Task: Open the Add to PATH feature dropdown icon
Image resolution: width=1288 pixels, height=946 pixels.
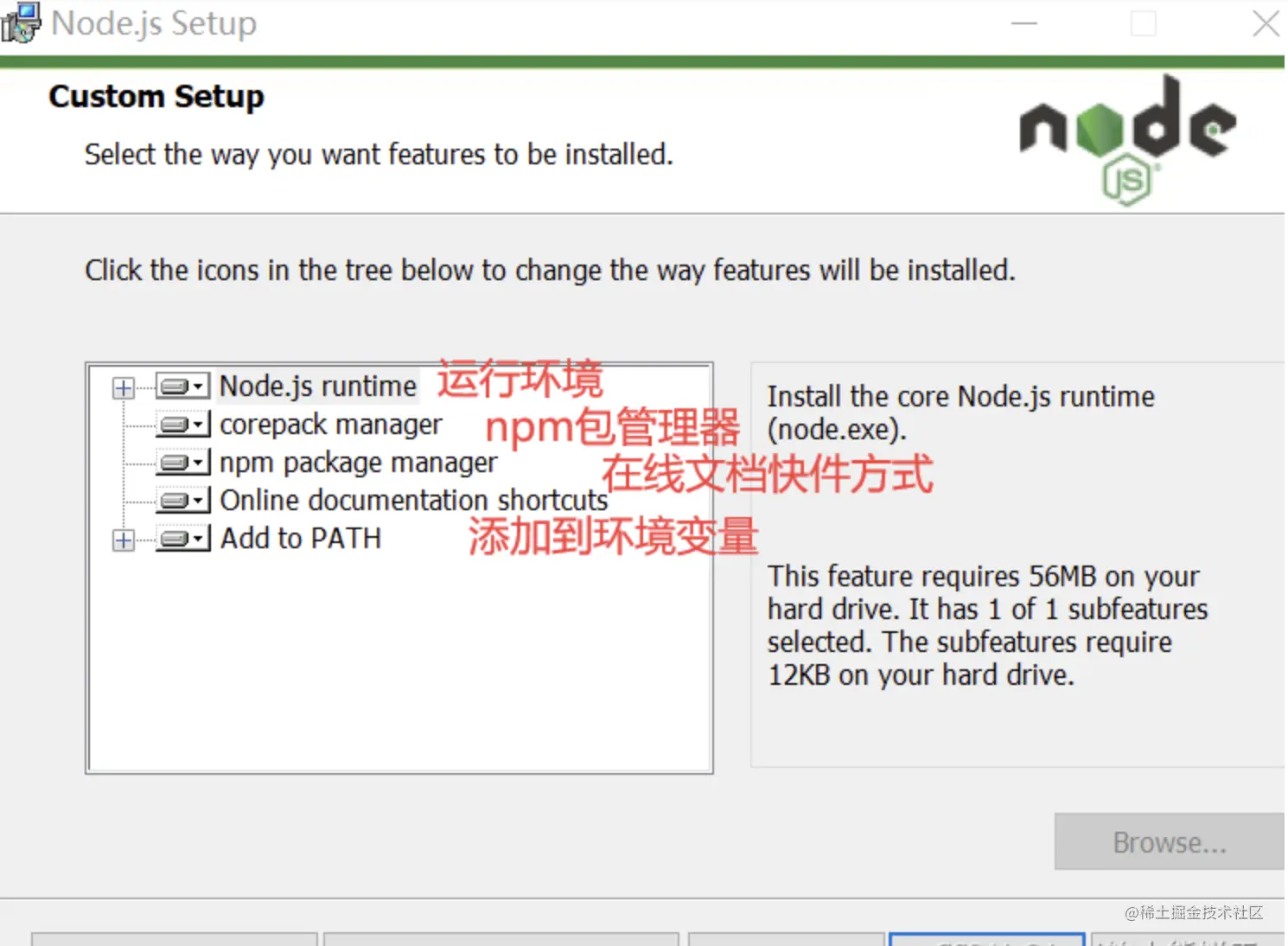Action: point(182,539)
